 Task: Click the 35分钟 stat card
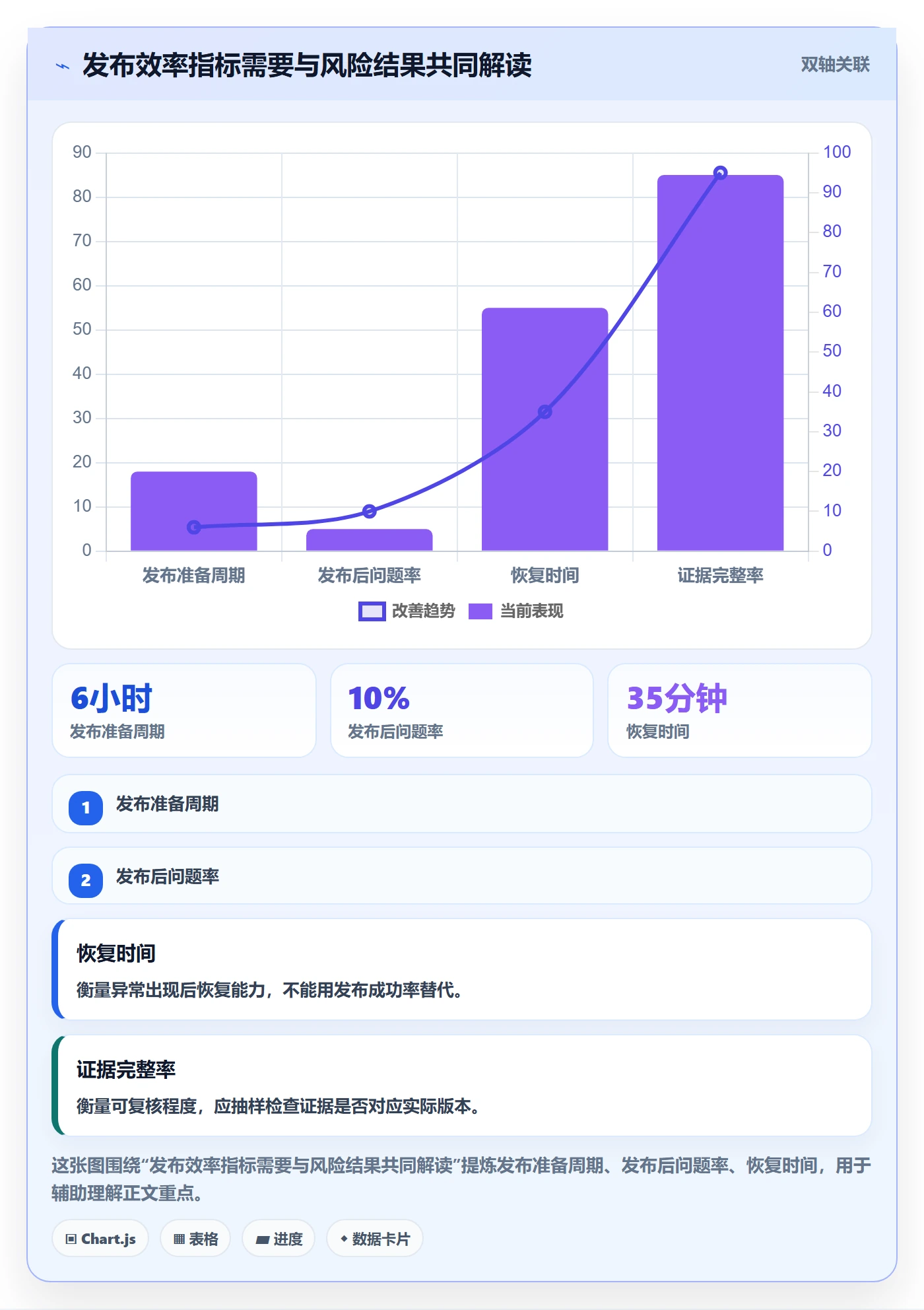pos(740,710)
